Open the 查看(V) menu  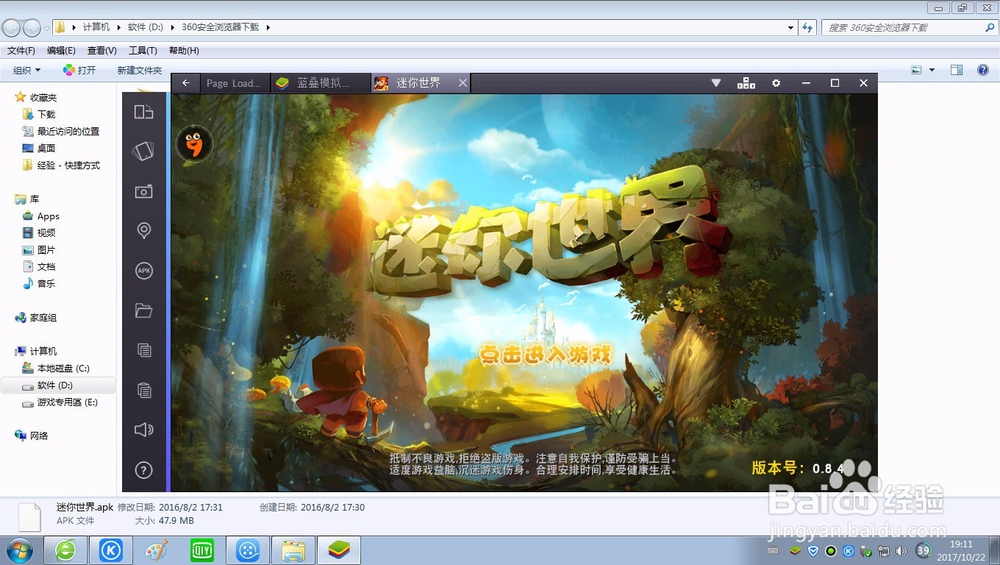[x=102, y=50]
